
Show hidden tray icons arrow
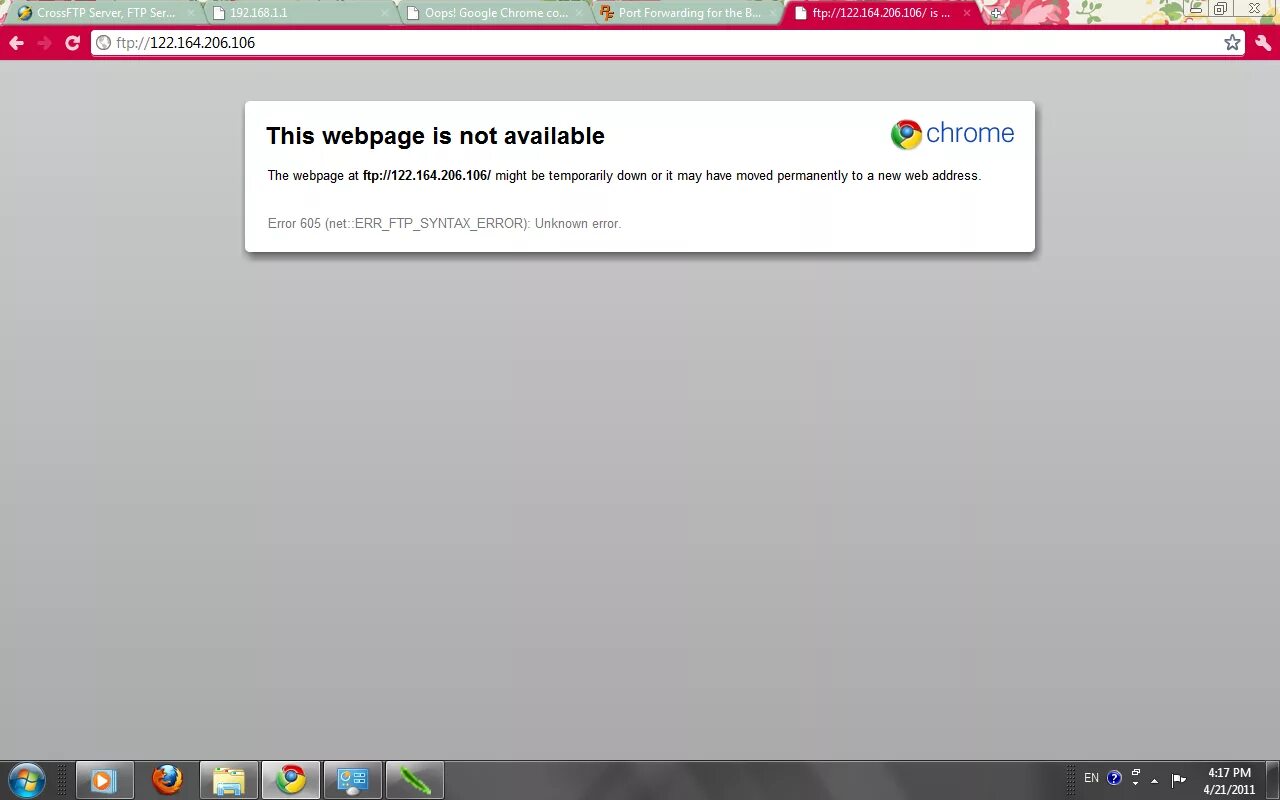coord(1154,780)
